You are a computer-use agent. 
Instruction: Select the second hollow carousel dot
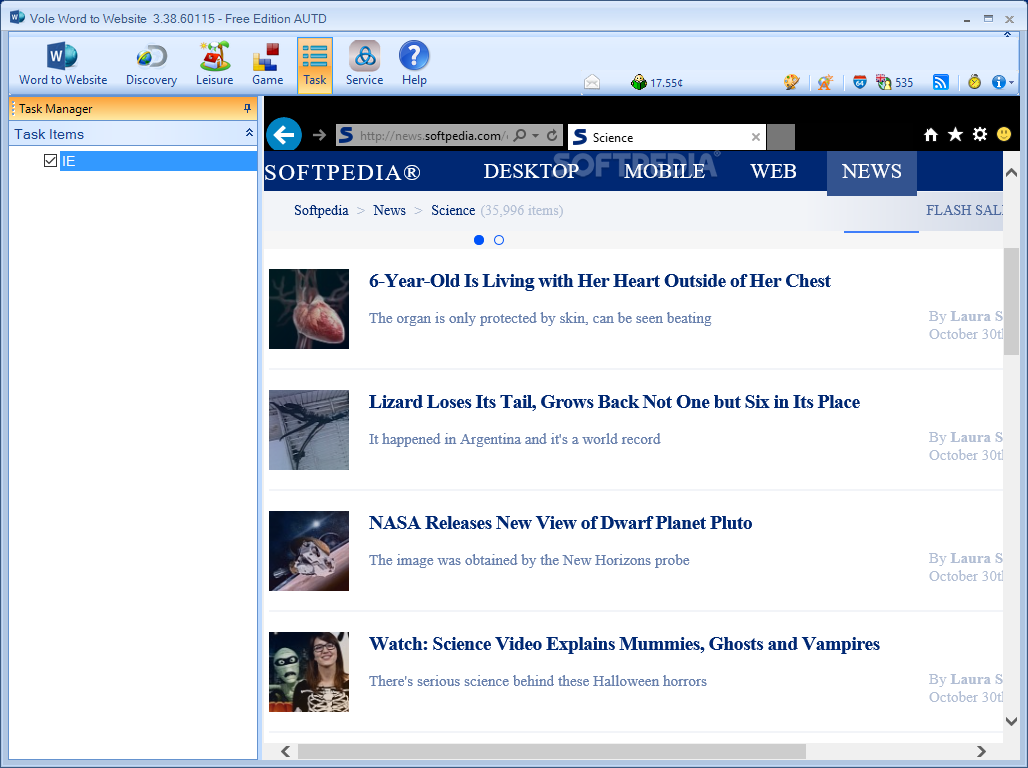(x=499, y=240)
